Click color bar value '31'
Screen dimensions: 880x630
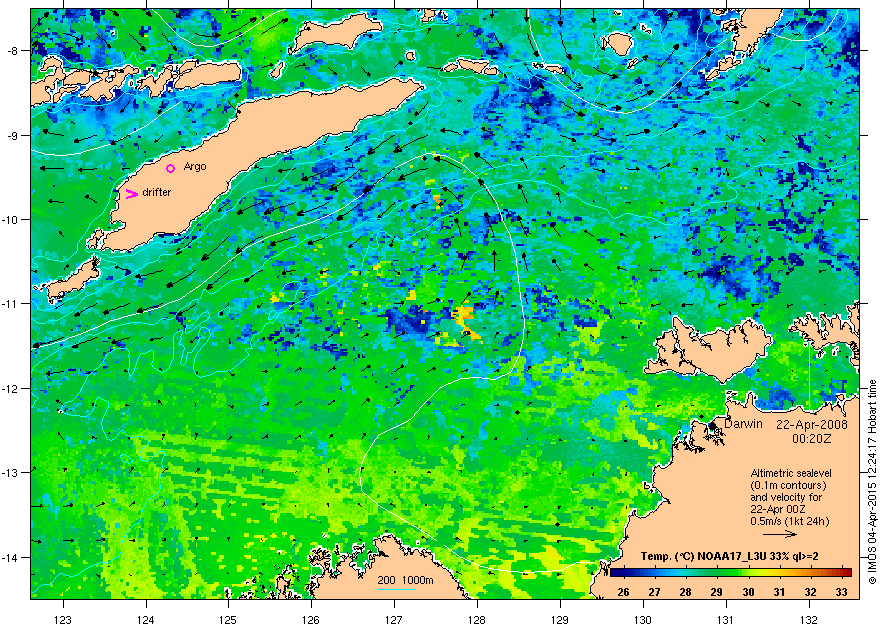pyautogui.click(x=779, y=592)
